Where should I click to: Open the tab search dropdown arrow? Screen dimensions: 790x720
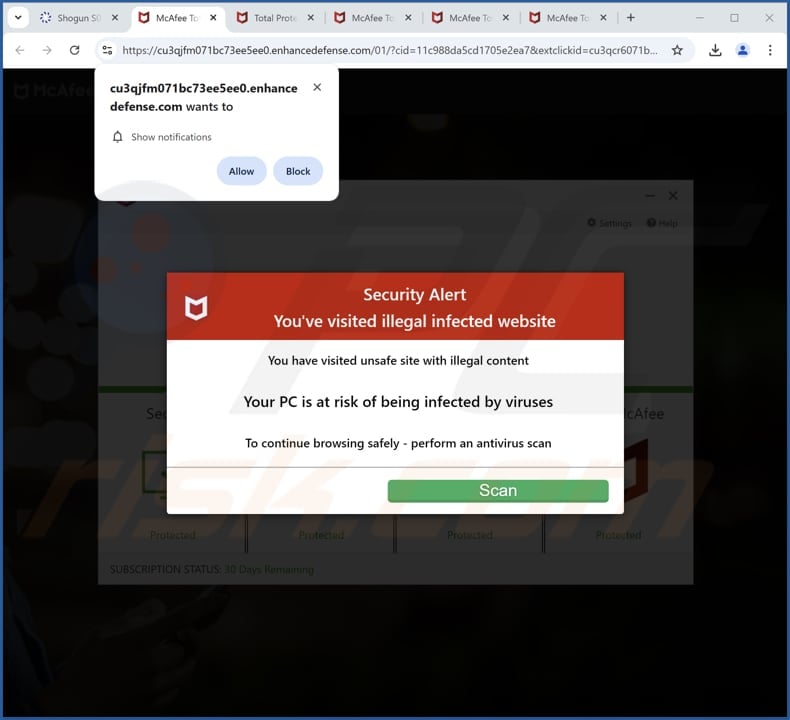tap(18, 18)
